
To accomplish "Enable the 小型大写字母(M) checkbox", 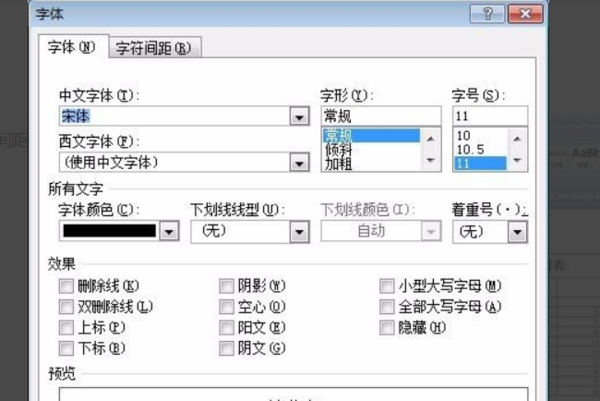I will (x=387, y=286).
